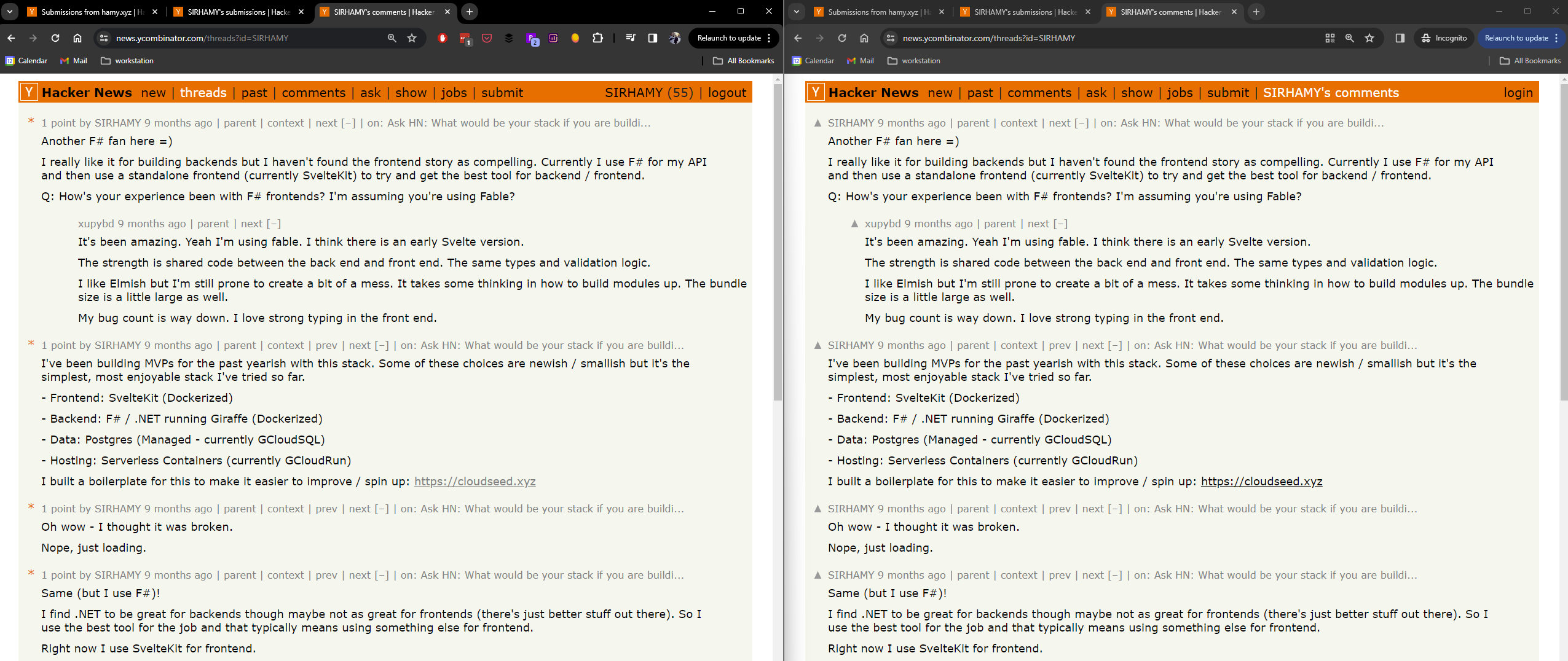This screenshot has width=1568, height=661.
Task: Open the side panel icon in the incognito window
Action: click(x=1401, y=38)
